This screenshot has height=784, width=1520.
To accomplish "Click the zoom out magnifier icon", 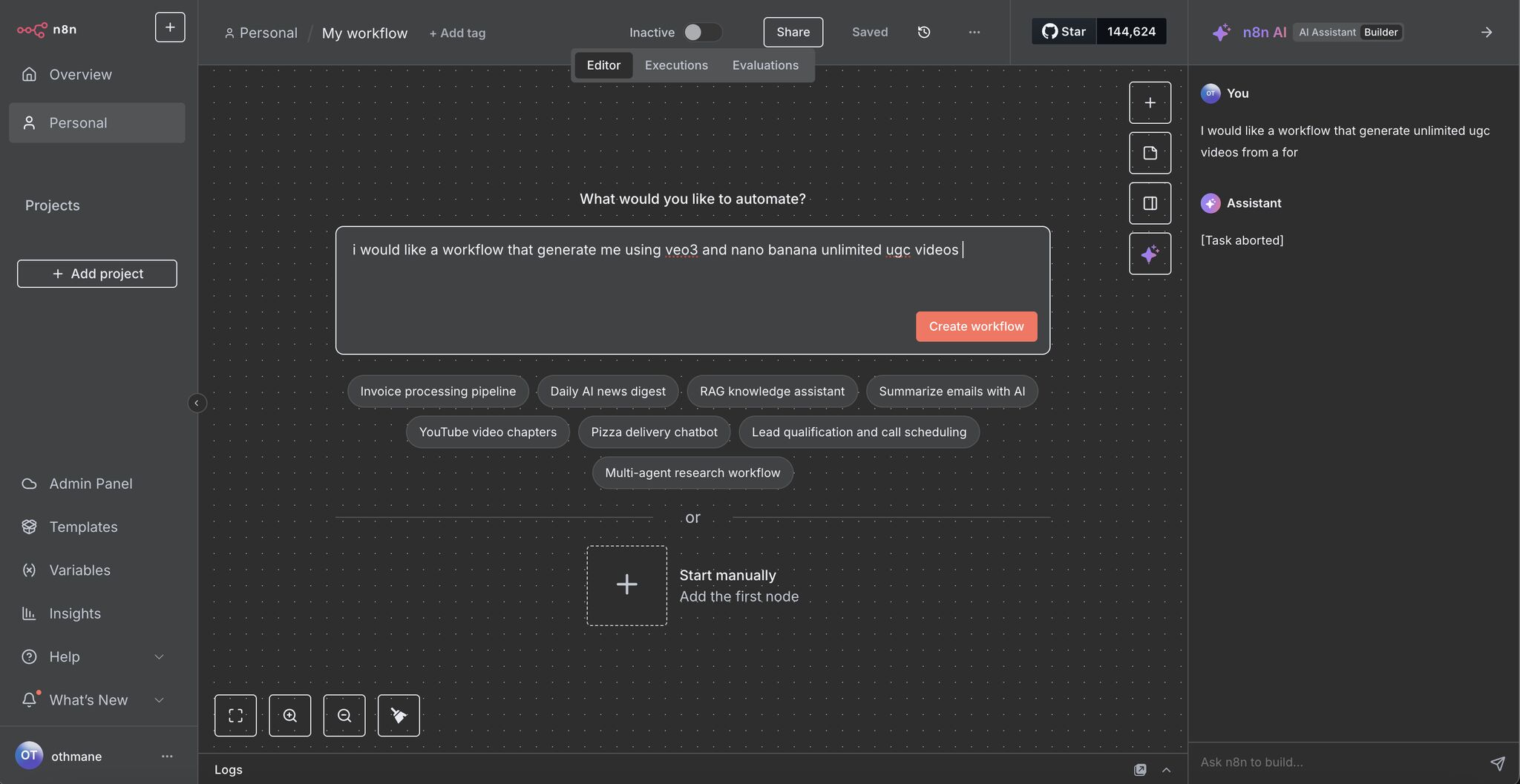I will coord(344,715).
